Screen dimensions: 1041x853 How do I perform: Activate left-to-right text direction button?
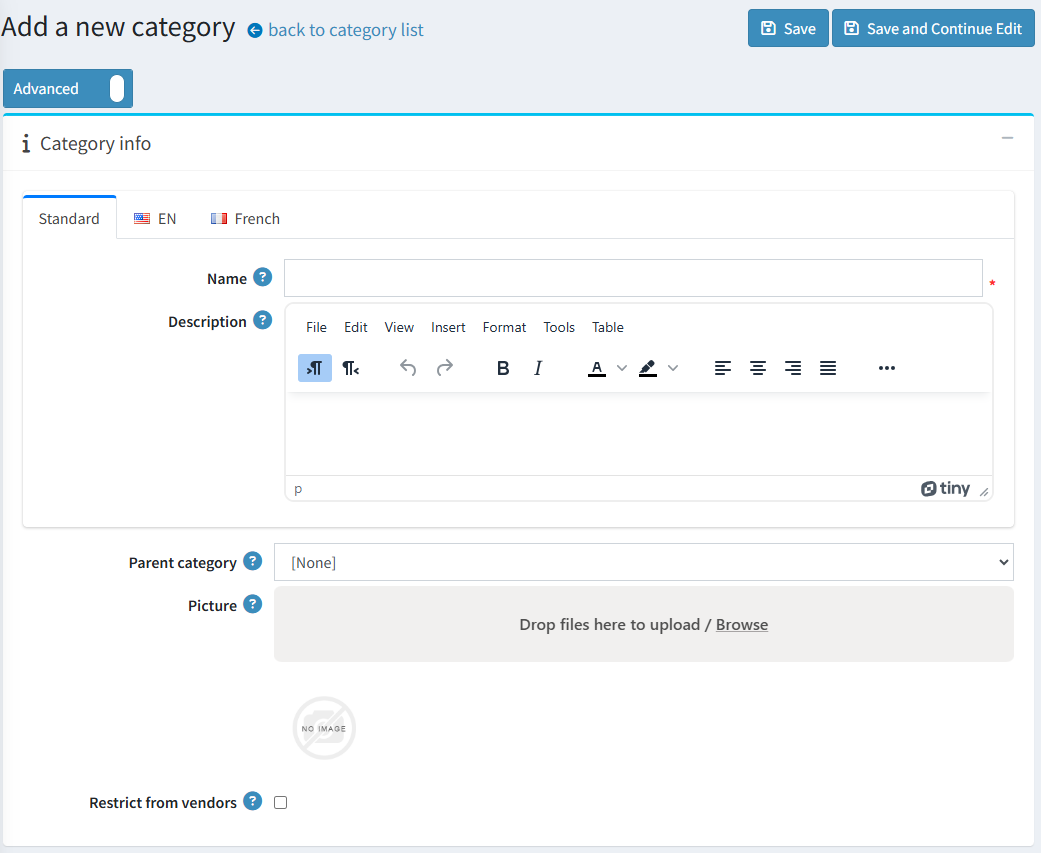[x=315, y=368]
